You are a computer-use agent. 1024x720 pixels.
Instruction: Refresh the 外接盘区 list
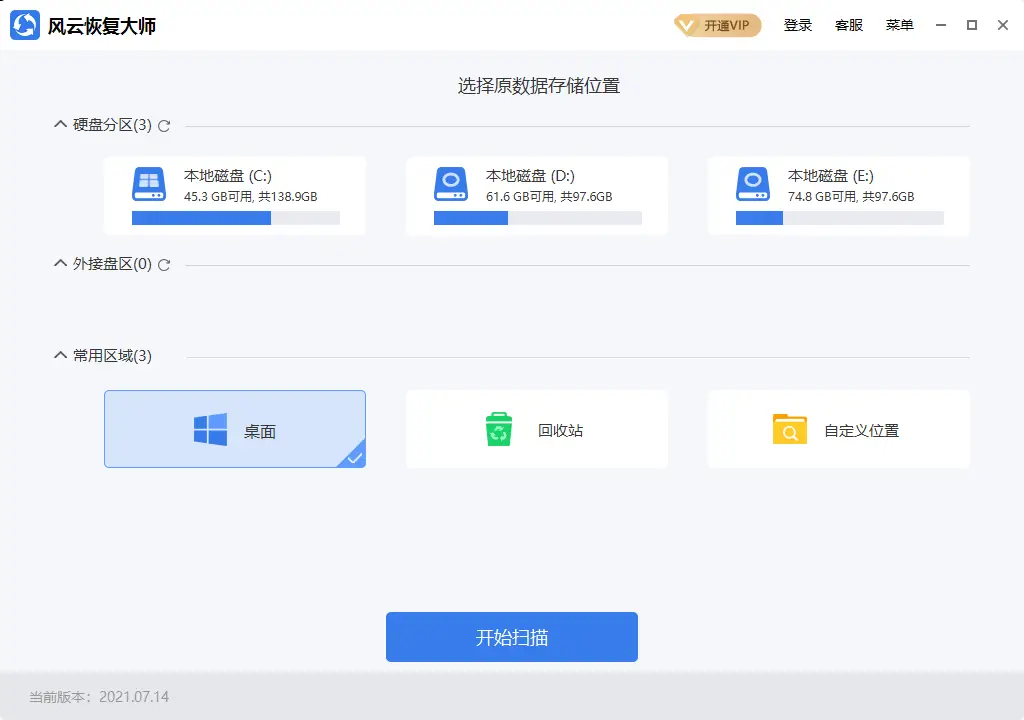(164, 265)
